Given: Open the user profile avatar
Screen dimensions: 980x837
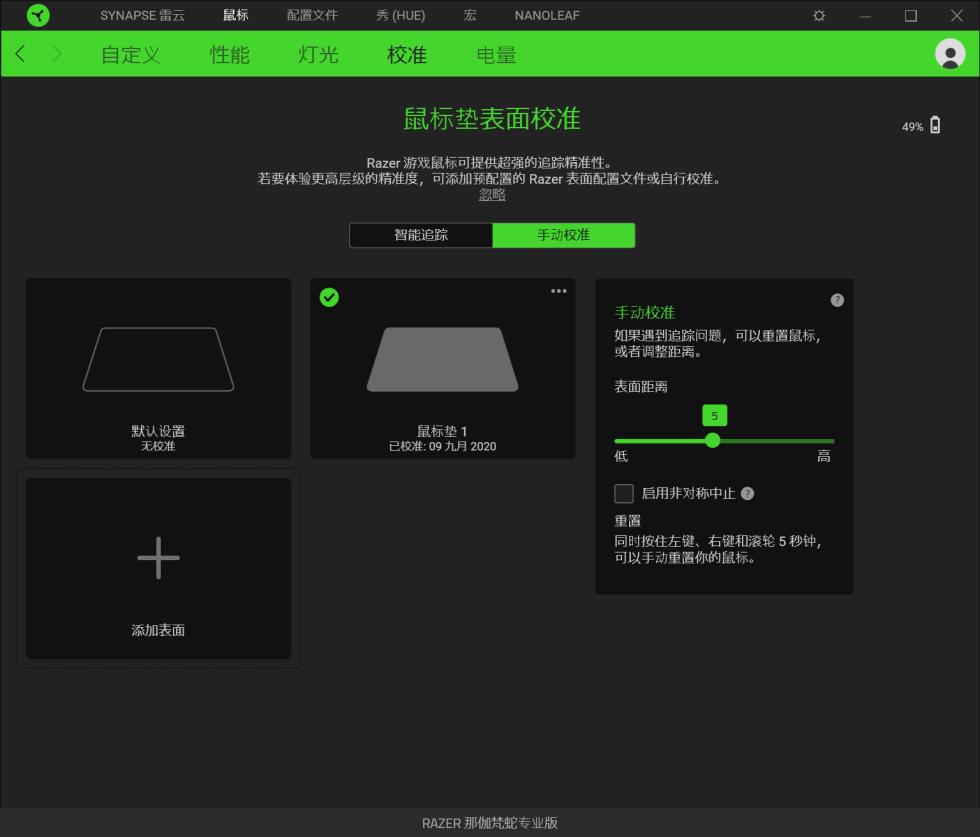Looking at the screenshot, I should 949,54.
